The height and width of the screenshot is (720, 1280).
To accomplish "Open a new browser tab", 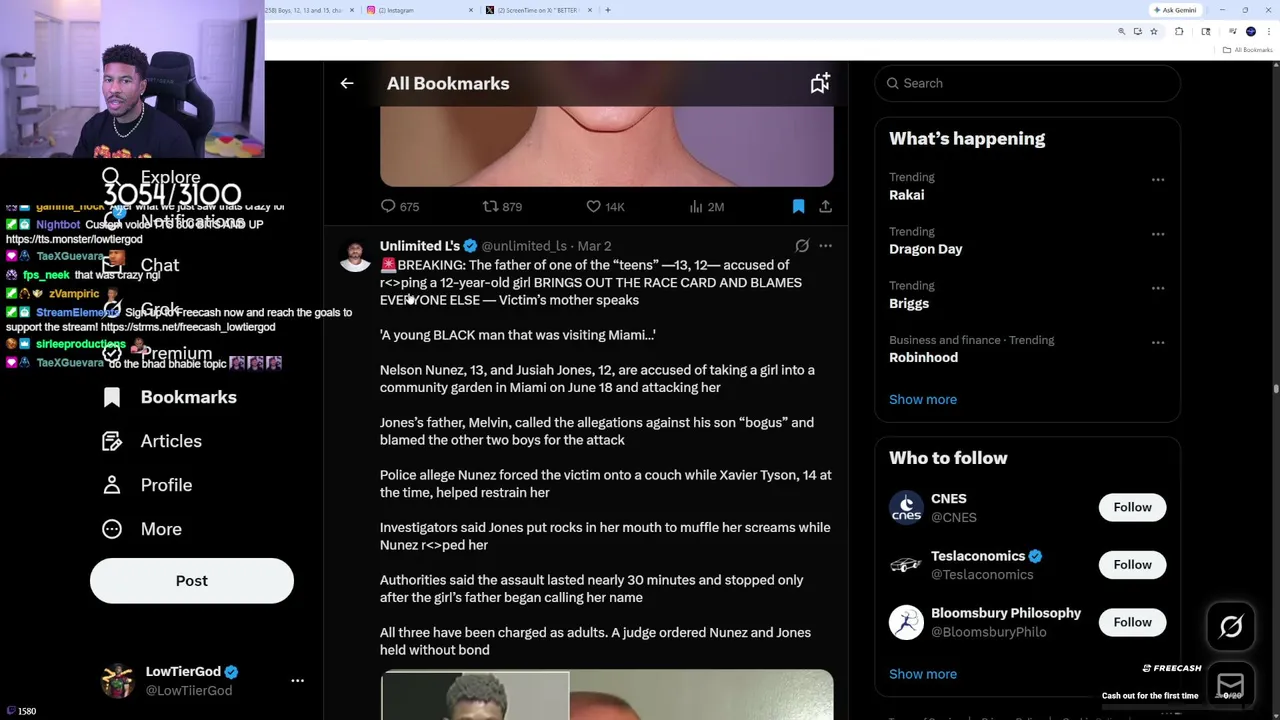I will coord(608,10).
